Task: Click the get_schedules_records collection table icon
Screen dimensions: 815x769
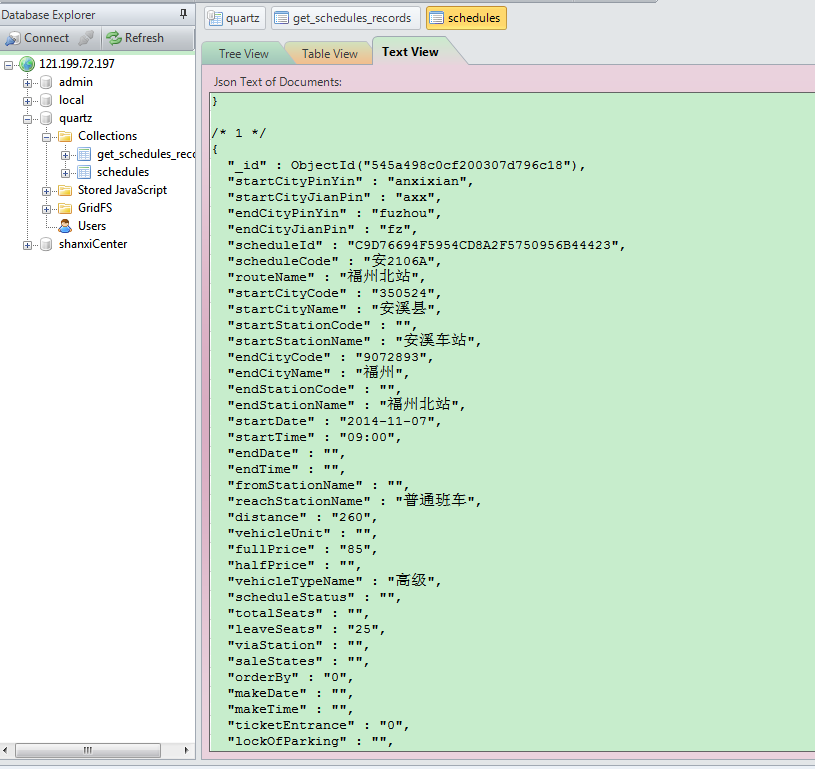Action: click(x=84, y=154)
